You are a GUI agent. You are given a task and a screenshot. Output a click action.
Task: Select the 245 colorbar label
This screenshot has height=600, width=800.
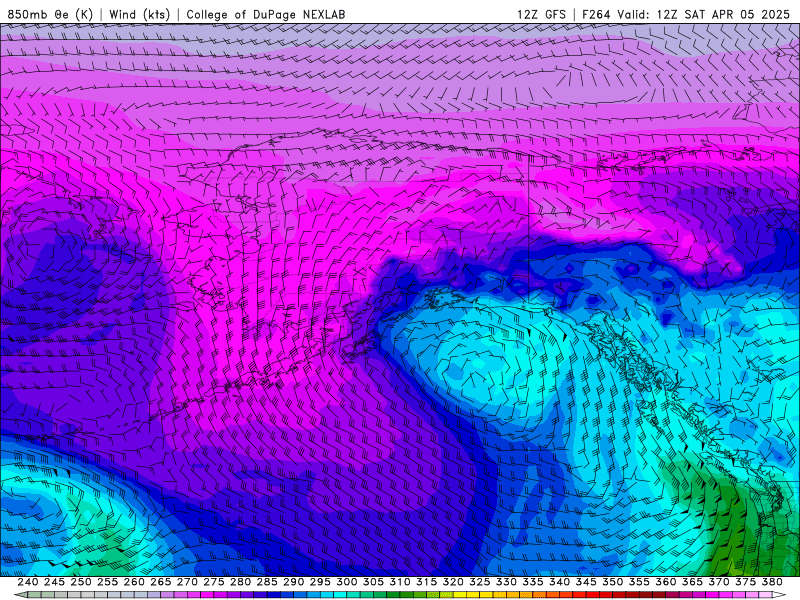click(x=54, y=582)
